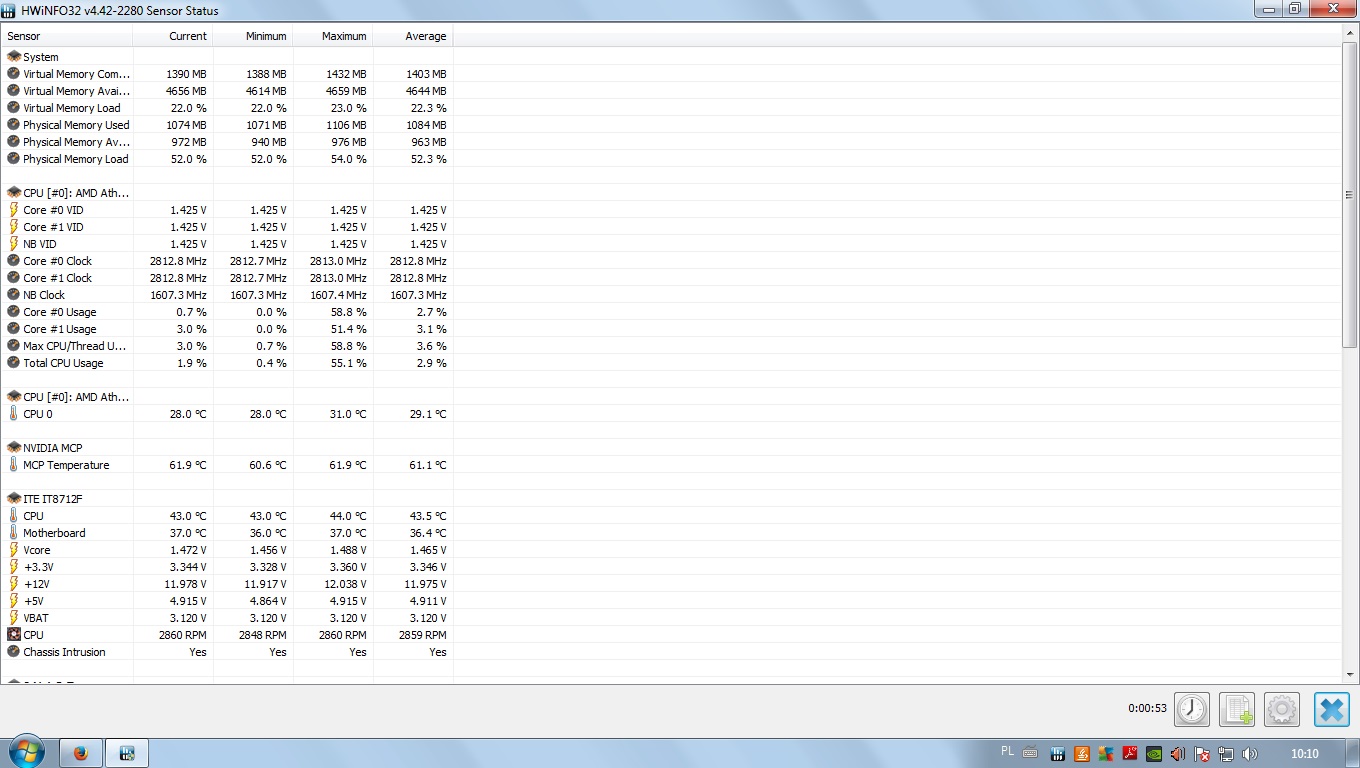Click maximum value 55.1 % of Total CPU Usage
This screenshot has width=1360, height=768.
point(348,363)
